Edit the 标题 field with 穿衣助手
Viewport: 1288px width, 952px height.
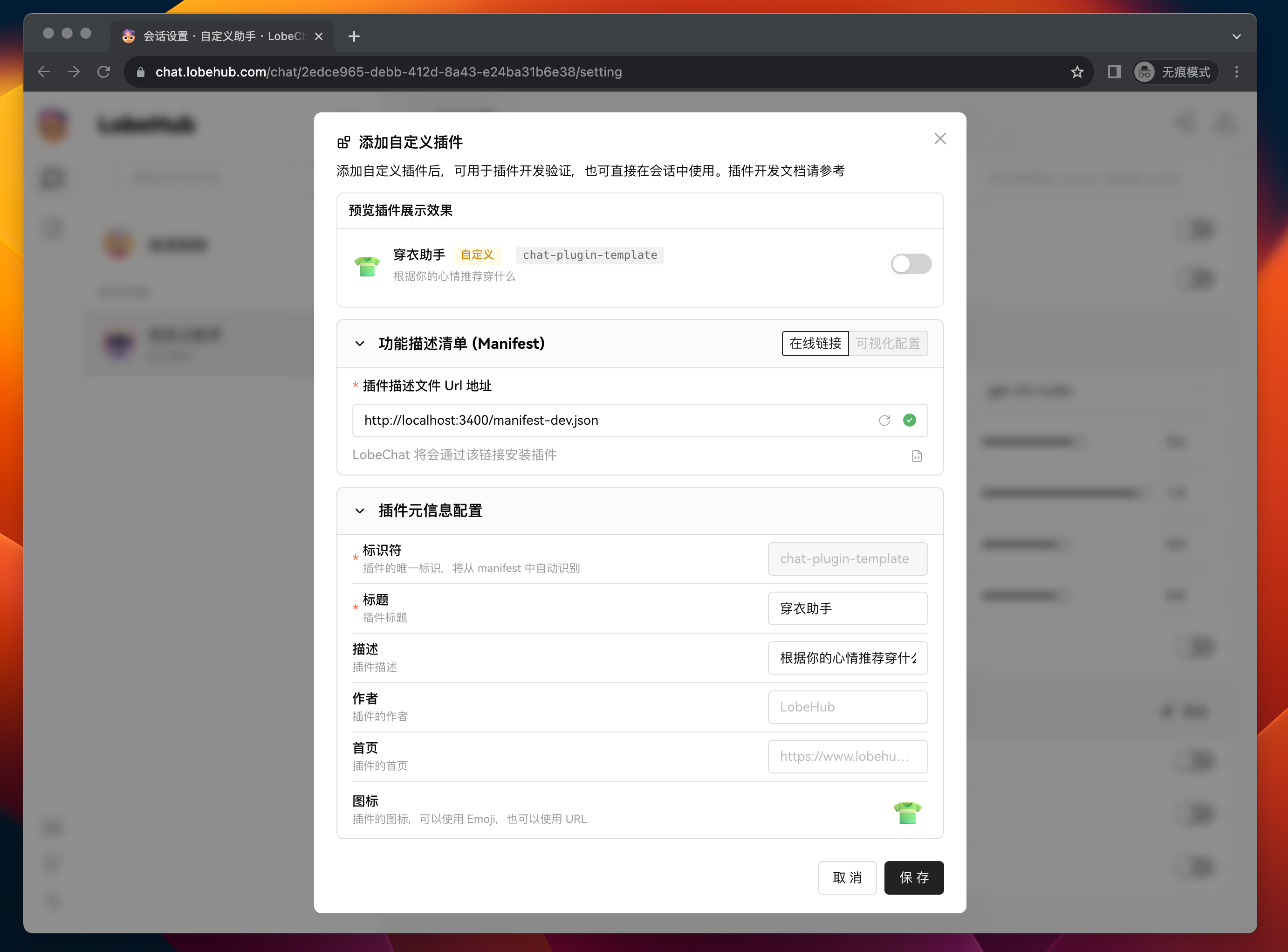click(x=847, y=608)
